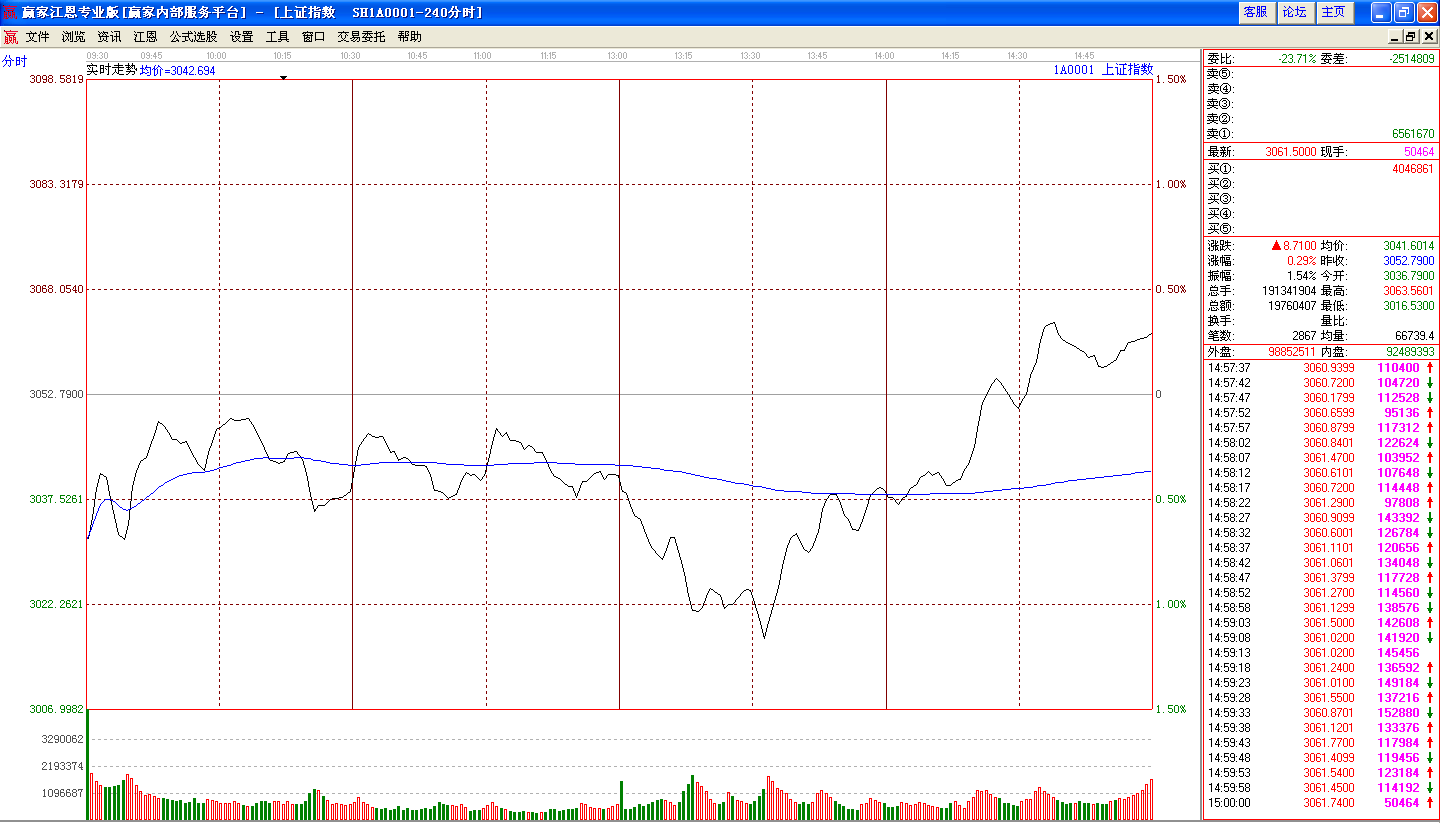Restore the inner chart document window
This screenshot has width=1440, height=823.
1411,37
